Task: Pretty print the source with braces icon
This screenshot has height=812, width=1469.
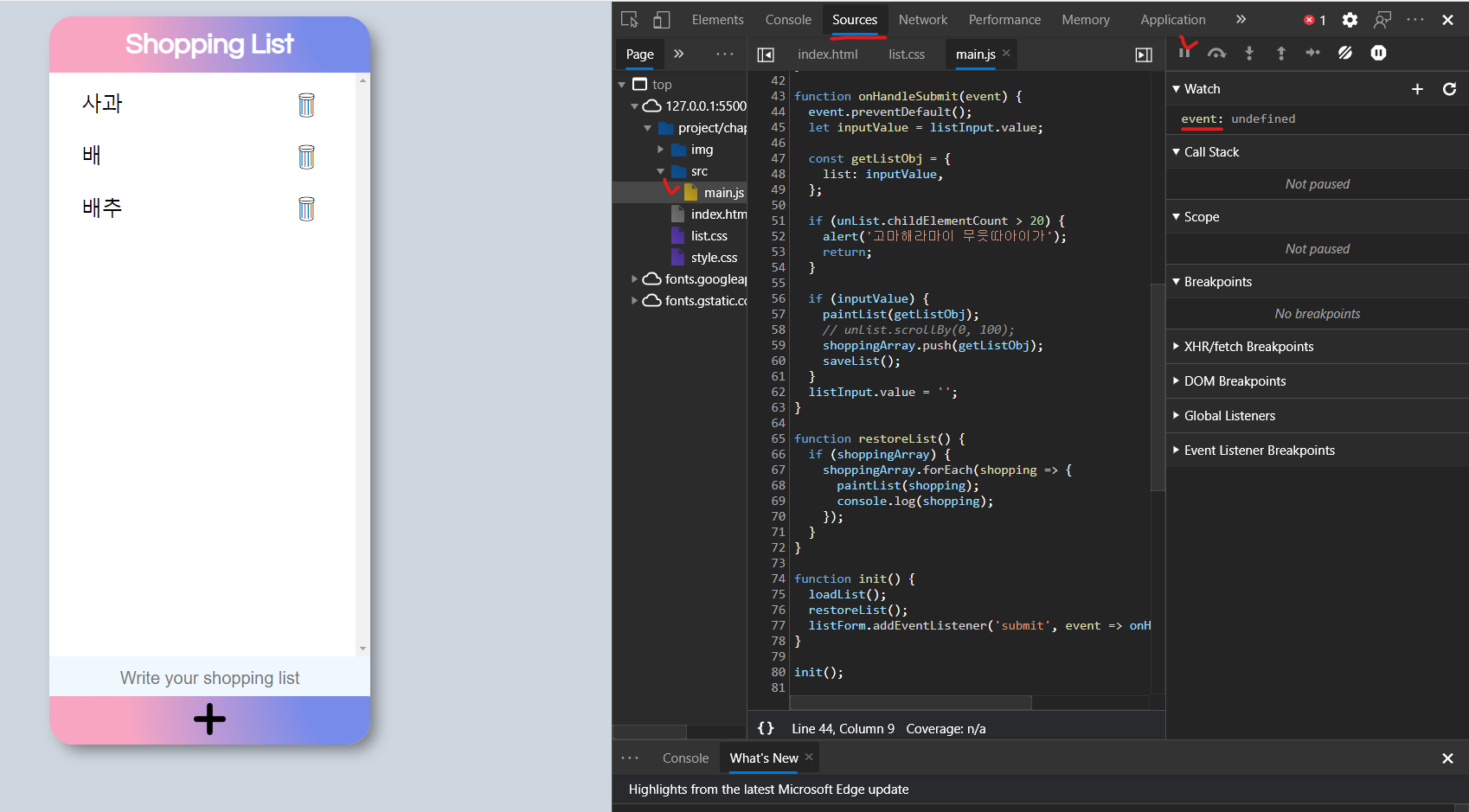Action: coord(766,728)
